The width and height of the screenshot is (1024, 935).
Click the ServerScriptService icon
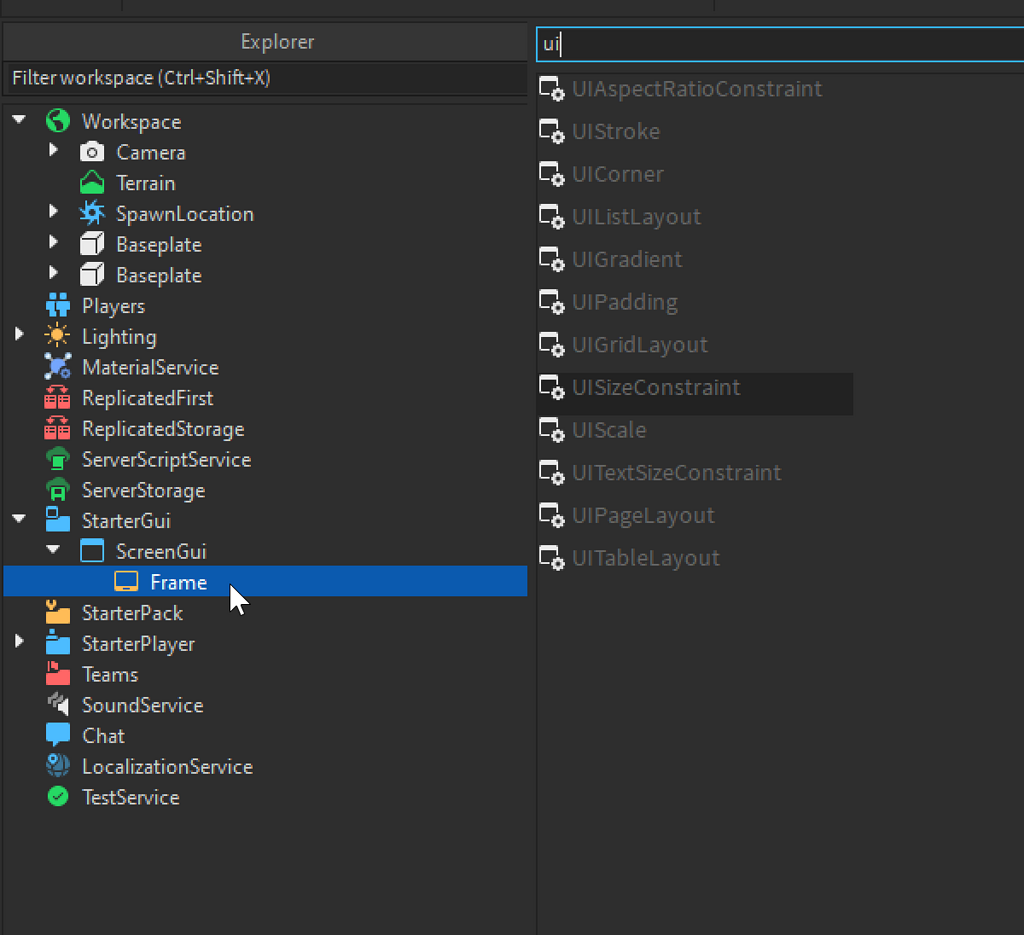tap(57, 459)
